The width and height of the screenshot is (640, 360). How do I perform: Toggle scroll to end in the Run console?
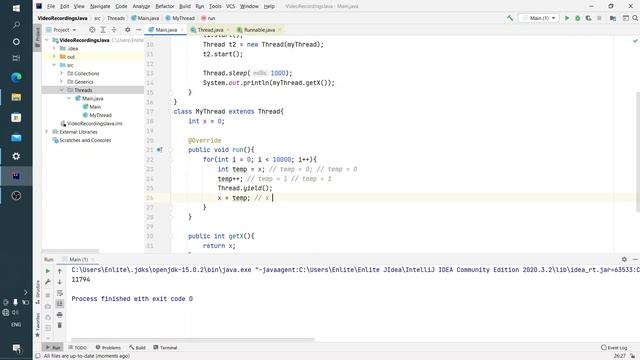60,304
